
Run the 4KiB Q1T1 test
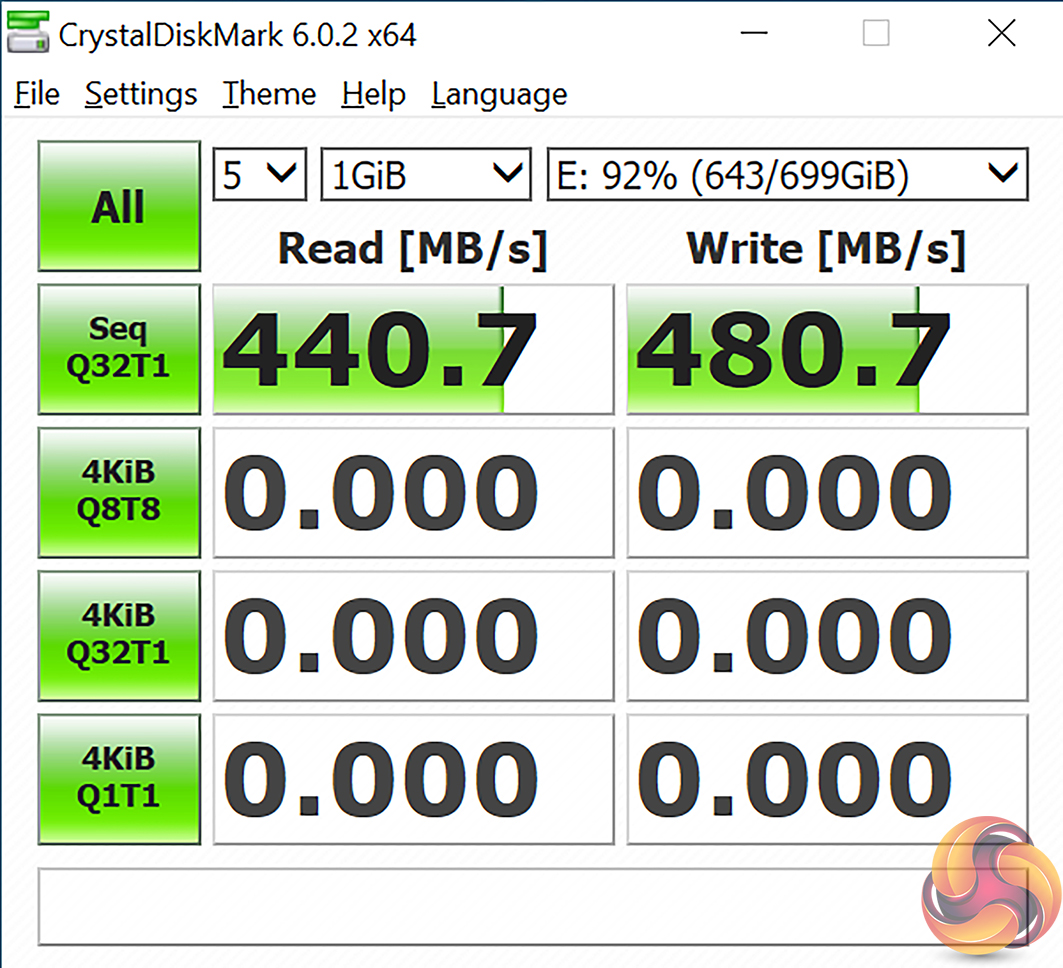click(119, 779)
